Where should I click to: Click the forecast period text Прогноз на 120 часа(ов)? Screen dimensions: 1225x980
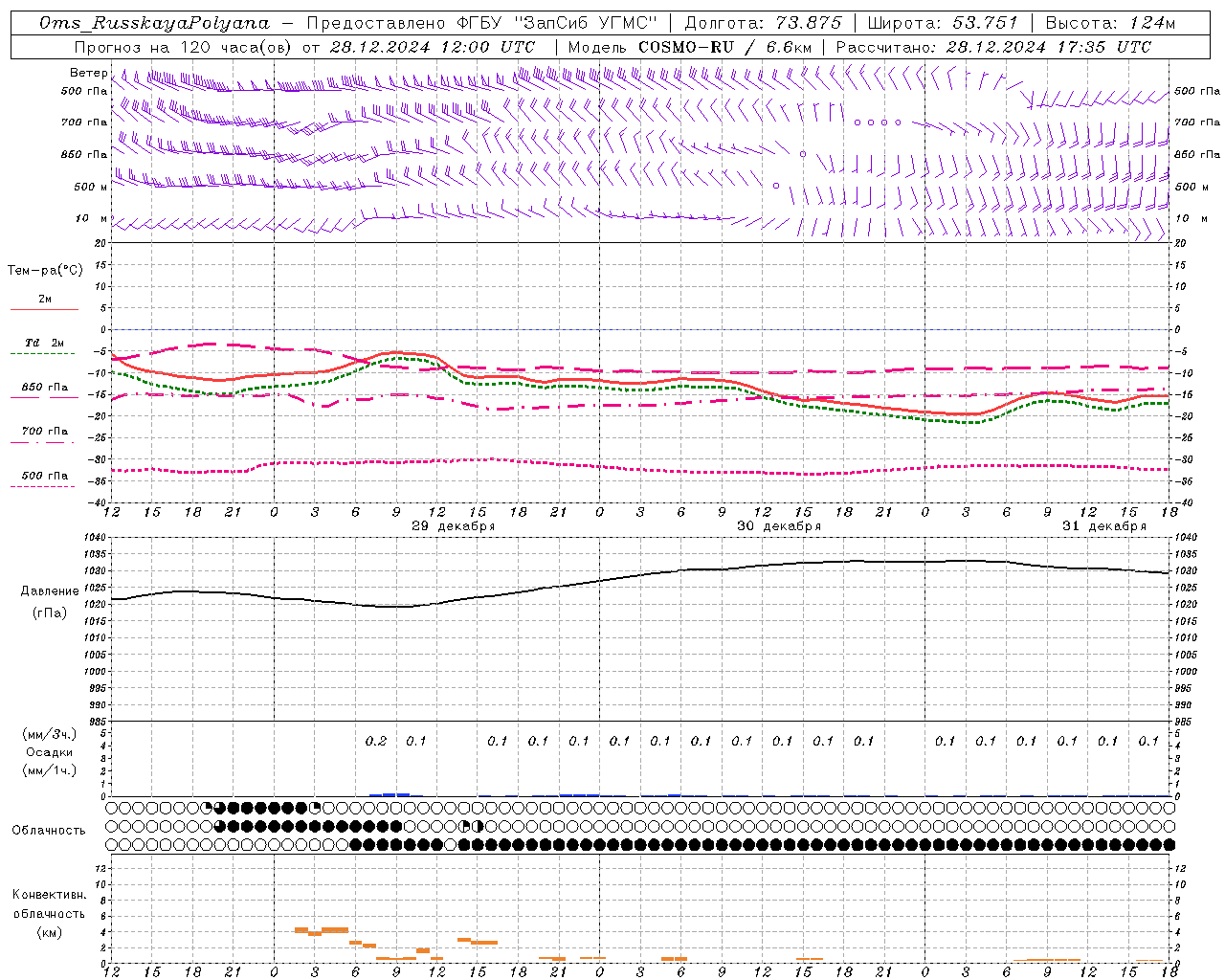coord(184,47)
